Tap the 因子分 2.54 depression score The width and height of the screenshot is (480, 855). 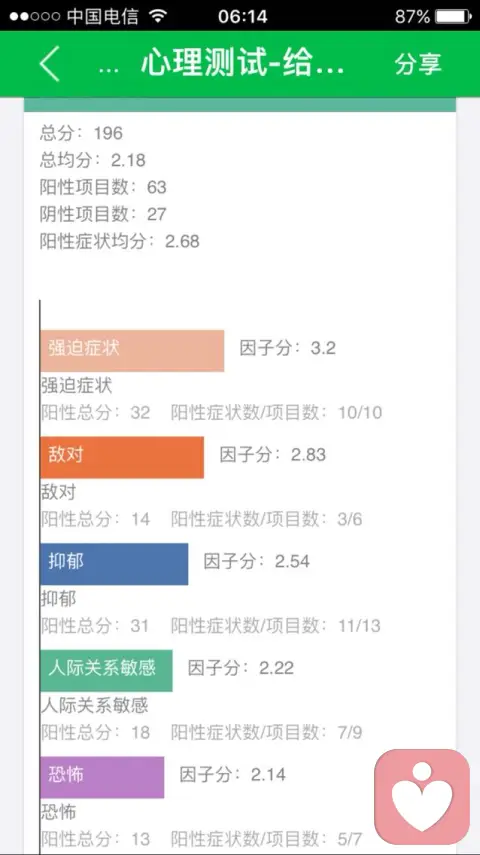(x=256, y=561)
